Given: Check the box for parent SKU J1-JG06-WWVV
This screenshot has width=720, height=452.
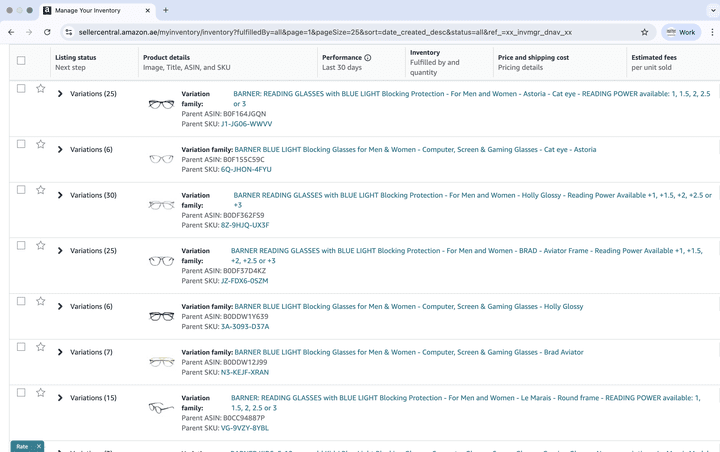Looking at the screenshot, I should coord(21,88).
